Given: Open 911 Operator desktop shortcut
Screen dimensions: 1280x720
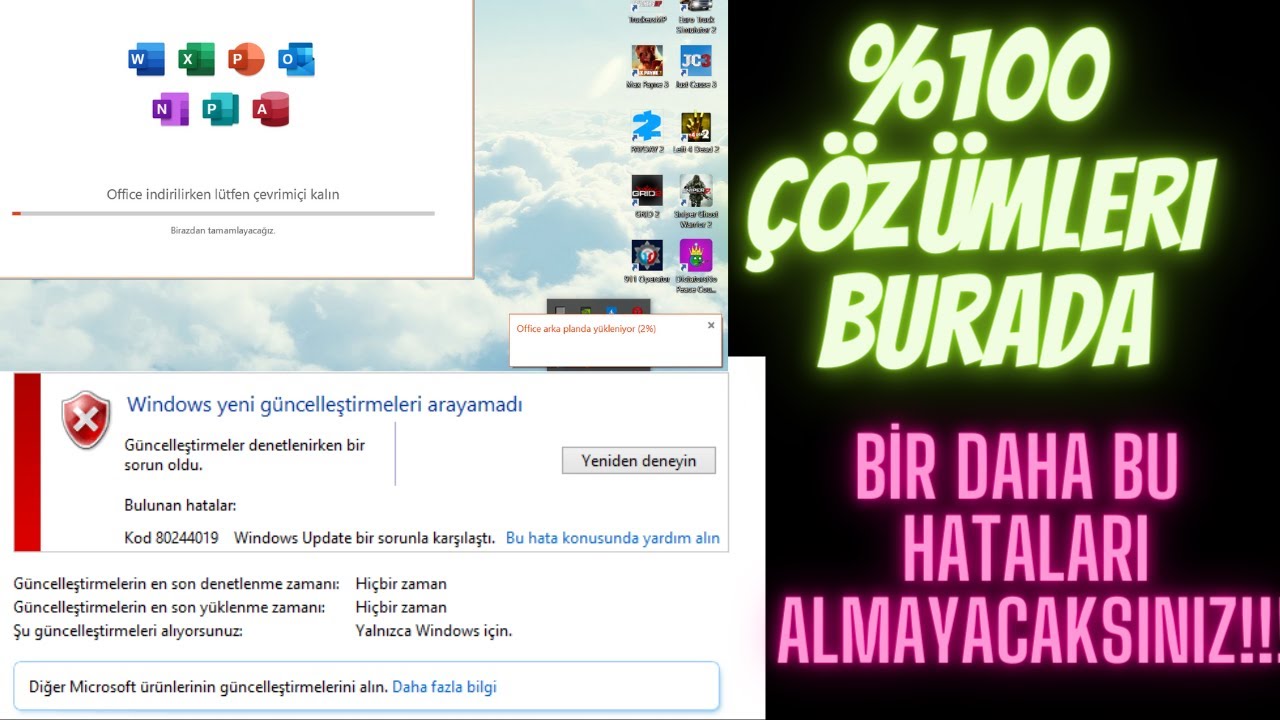Looking at the screenshot, I should tap(647, 261).
